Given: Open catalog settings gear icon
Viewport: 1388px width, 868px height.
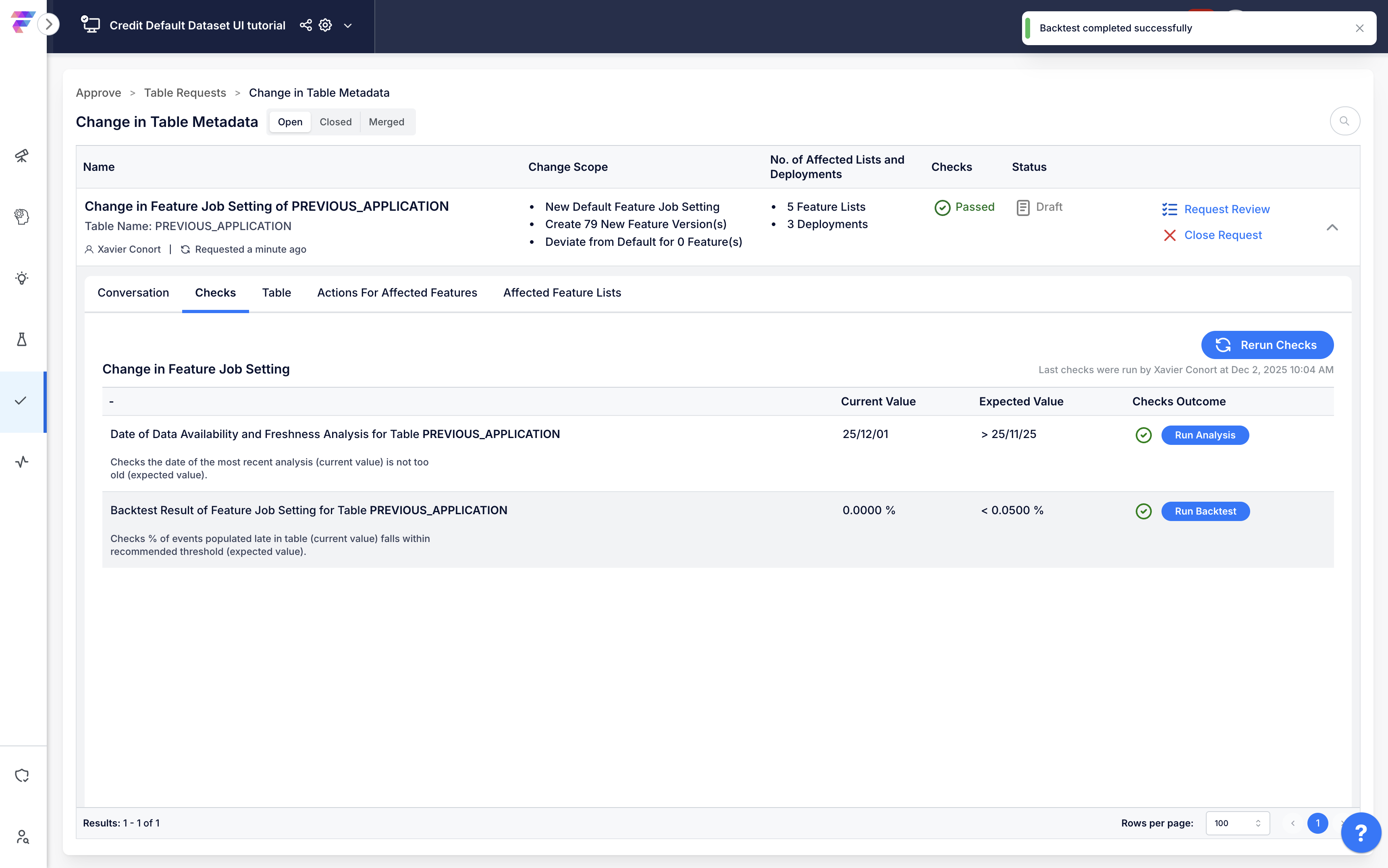Looking at the screenshot, I should [x=326, y=25].
